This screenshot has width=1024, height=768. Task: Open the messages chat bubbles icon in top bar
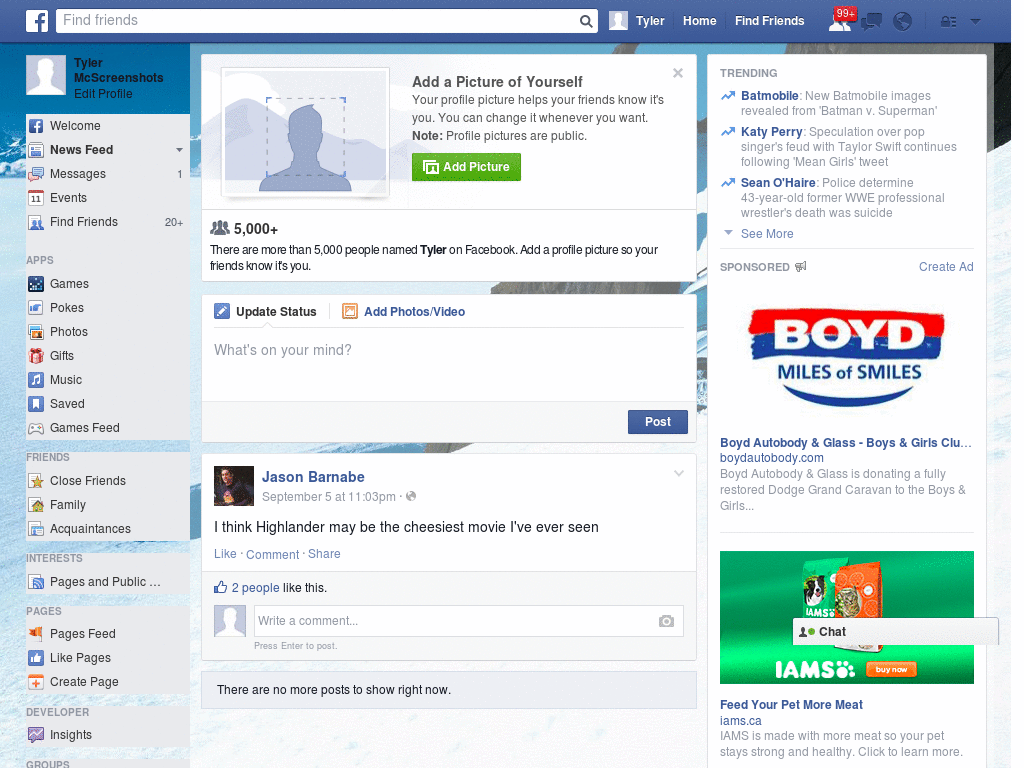871,22
